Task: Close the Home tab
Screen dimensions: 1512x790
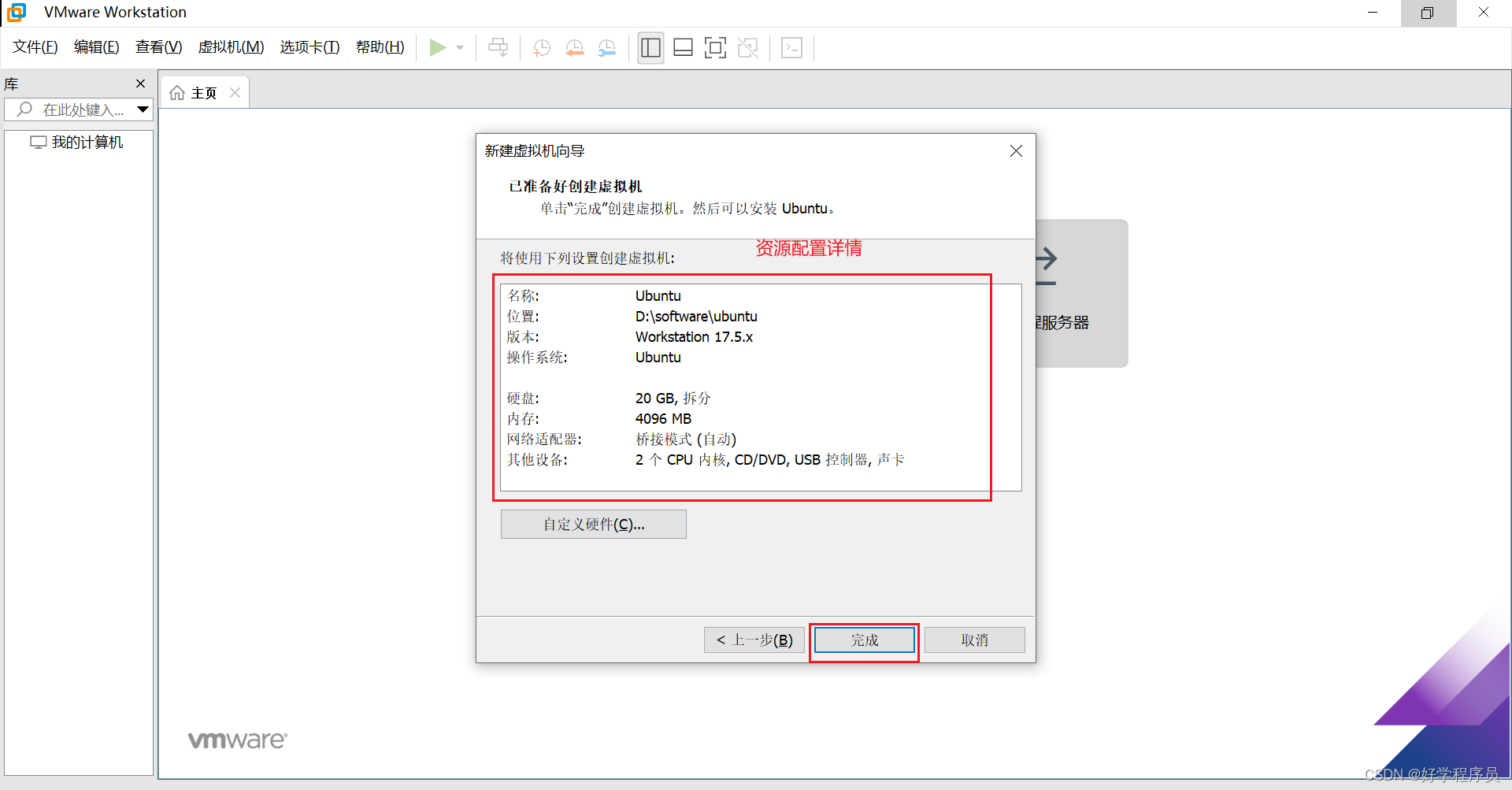Action: (x=235, y=93)
